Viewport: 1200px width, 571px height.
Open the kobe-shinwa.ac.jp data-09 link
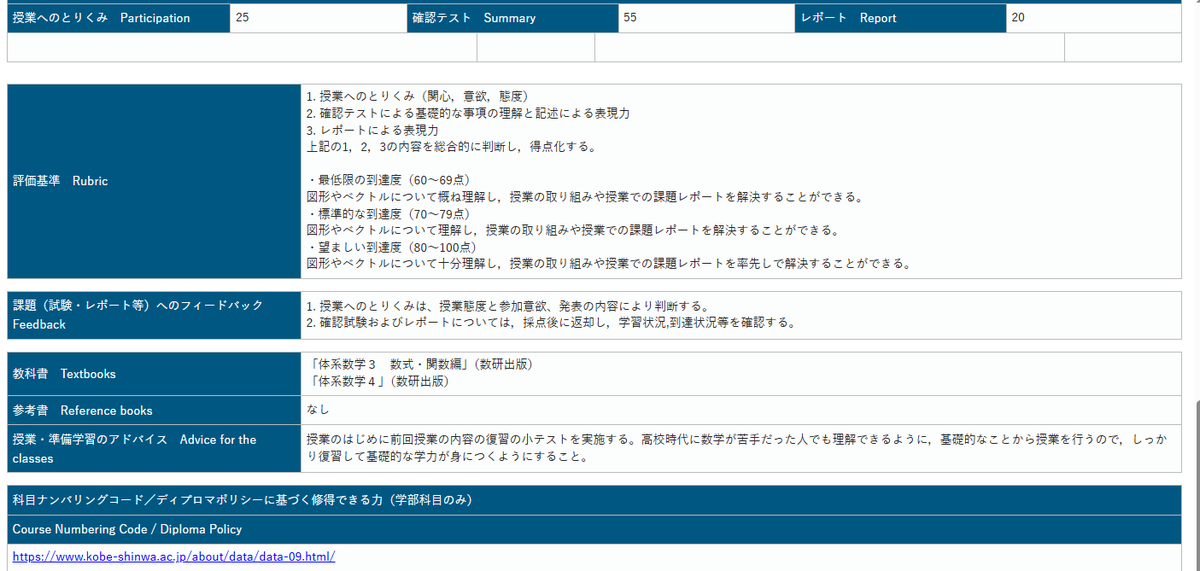pos(173,556)
